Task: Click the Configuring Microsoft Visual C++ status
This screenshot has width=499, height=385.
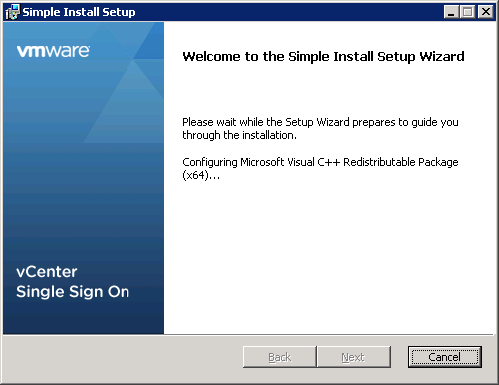Action: click(320, 162)
